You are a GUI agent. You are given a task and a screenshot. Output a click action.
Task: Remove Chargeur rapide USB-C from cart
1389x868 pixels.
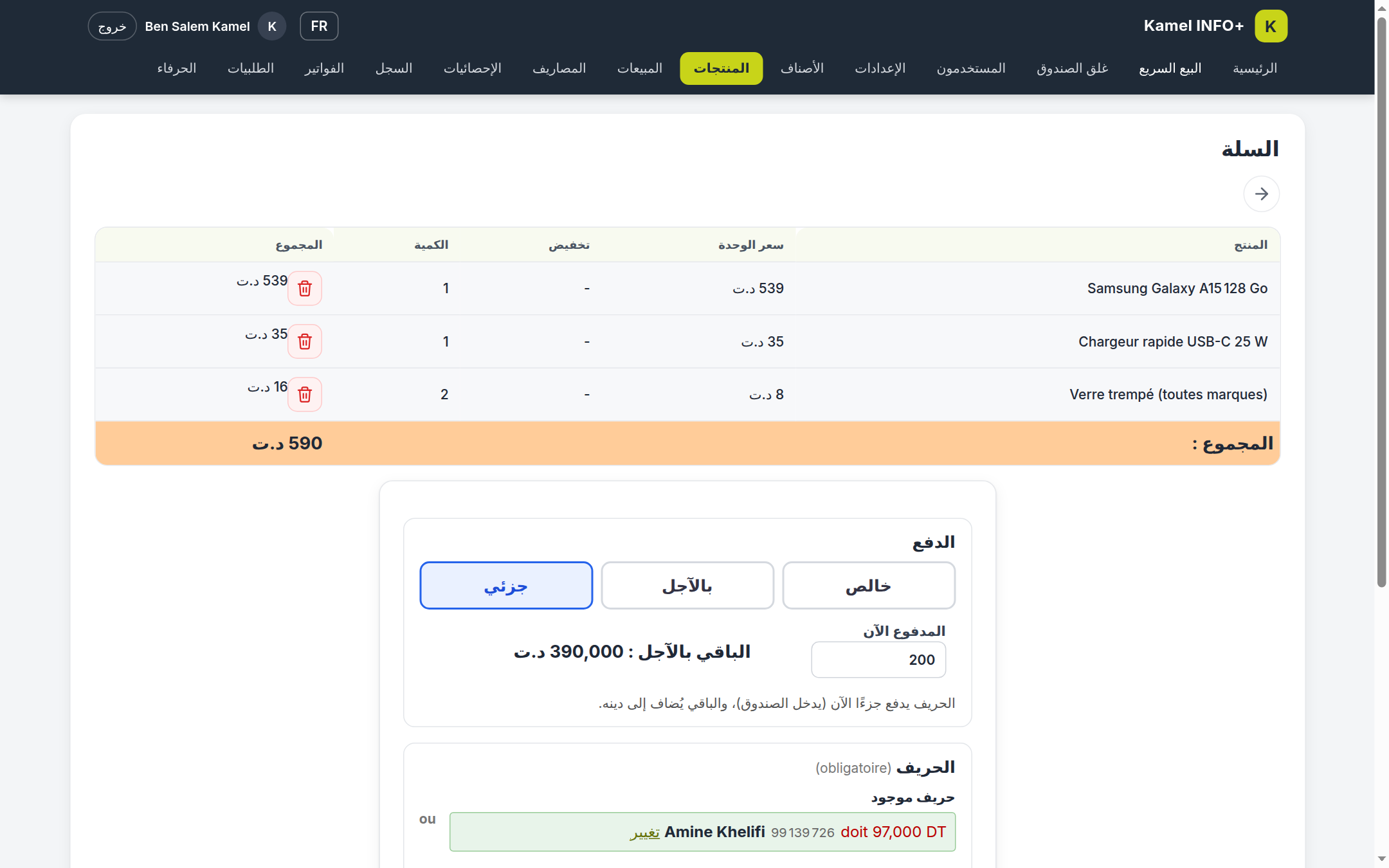(305, 341)
